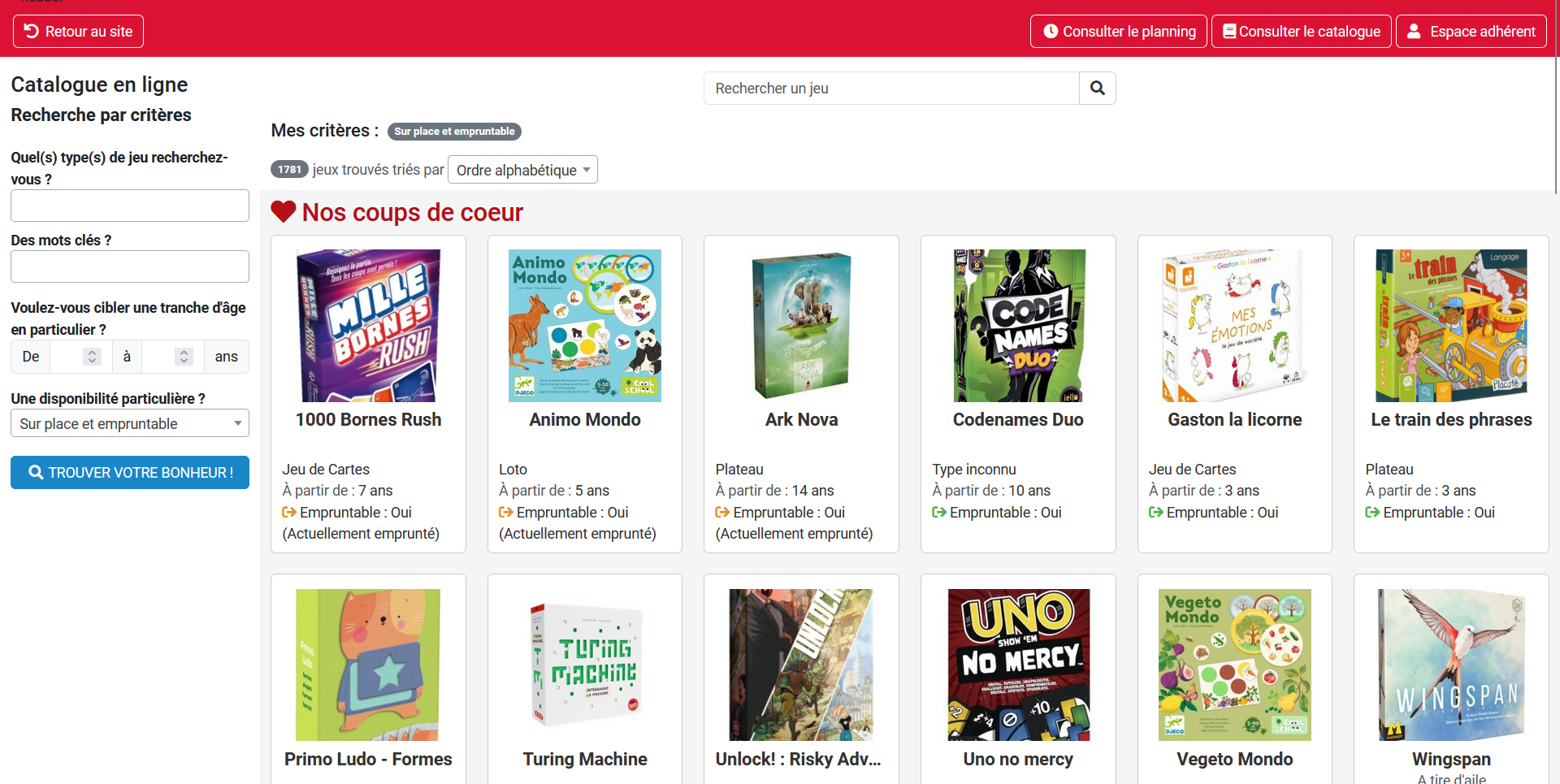Open Vegeto Mondo box image

point(1234,665)
